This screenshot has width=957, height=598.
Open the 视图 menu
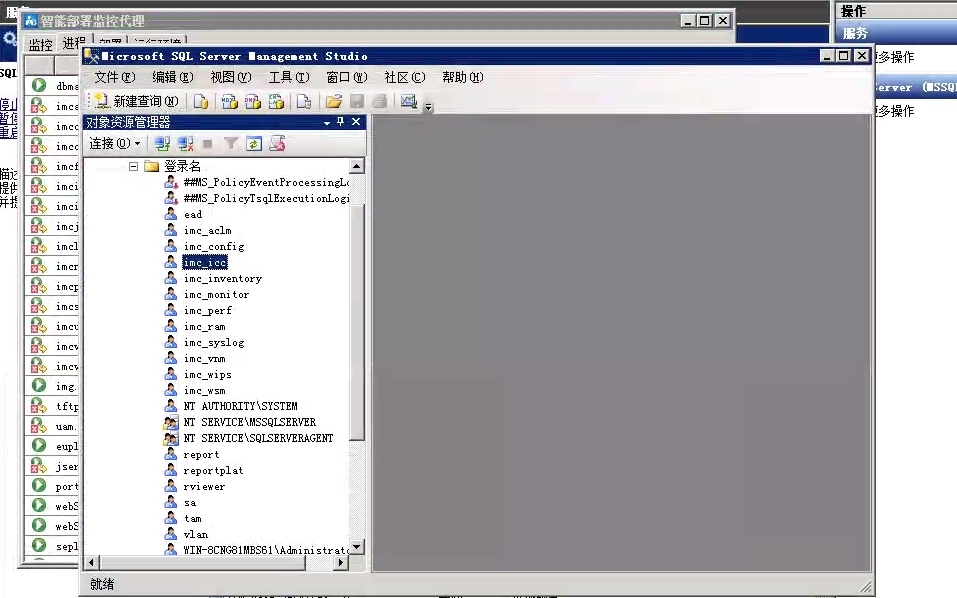click(231, 77)
